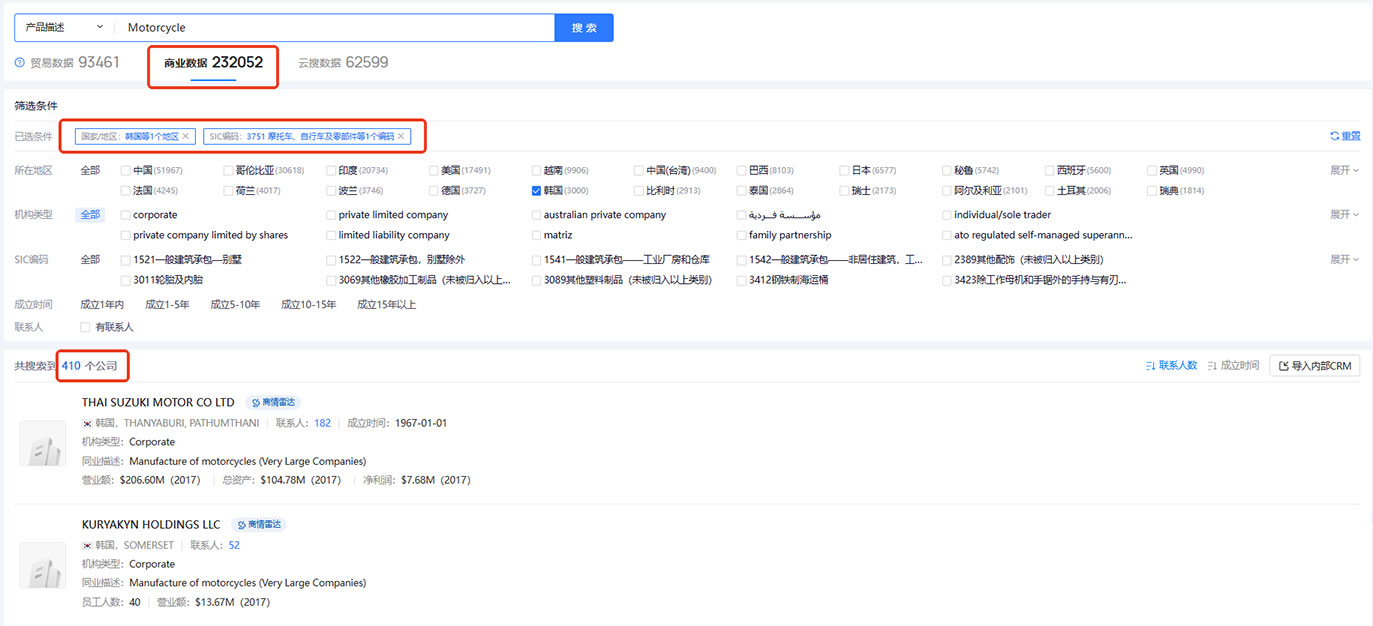
Task: Switch to 云搜数据 tab
Action: tap(343, 62)
